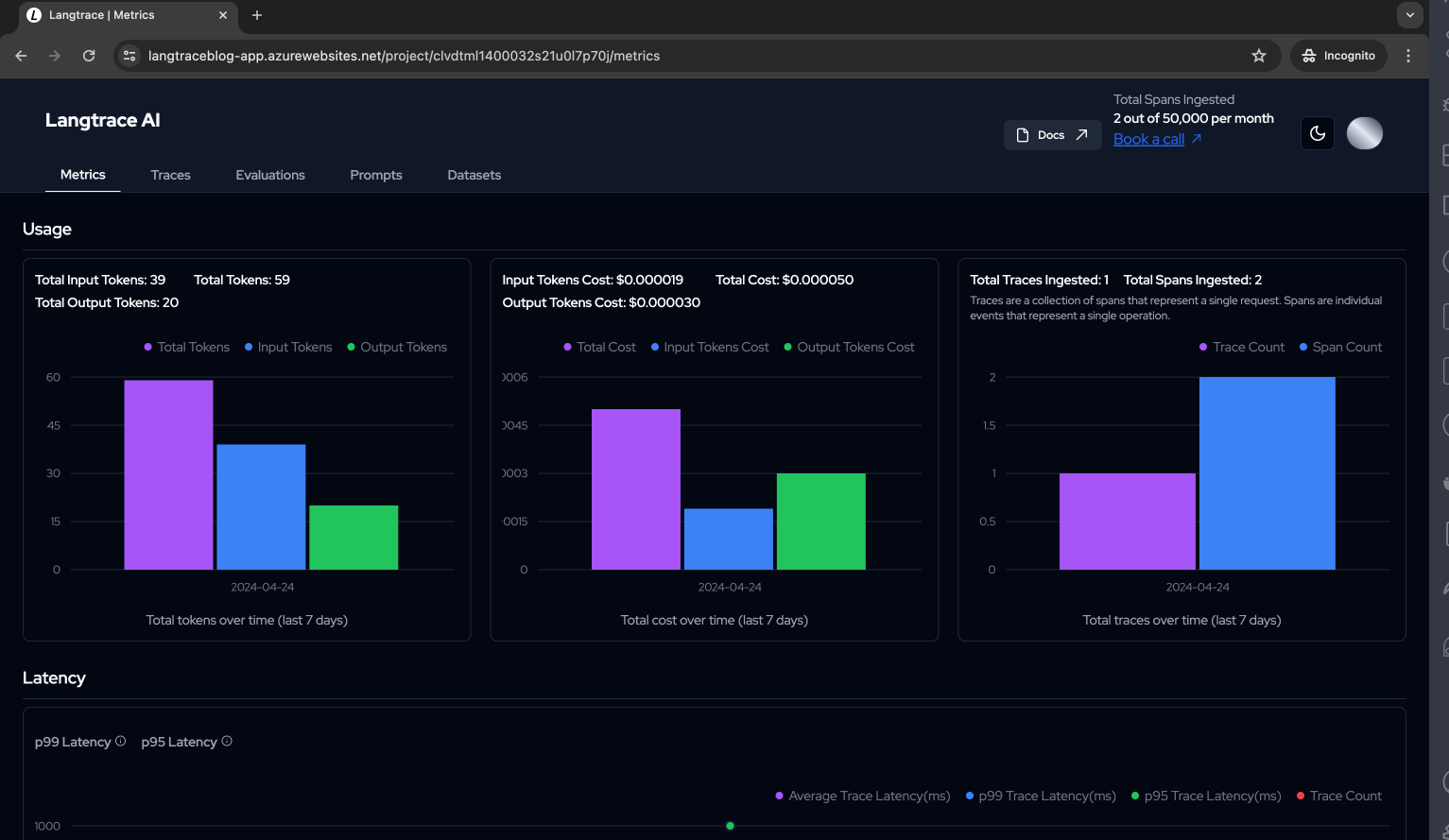The image size is (1449, 840).
Task: Toggle Input Tokens legend item
Action: [x=288, y=347]
